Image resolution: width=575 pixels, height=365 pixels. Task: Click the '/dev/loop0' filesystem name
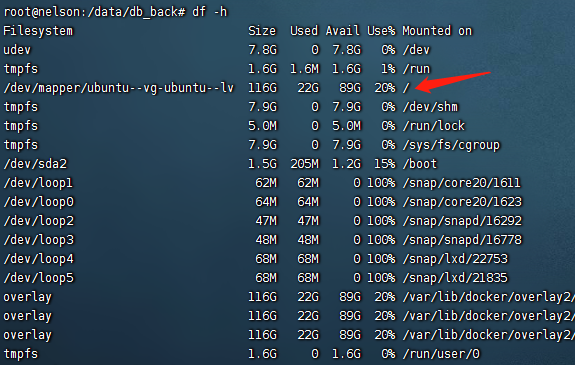click(39, 202)
